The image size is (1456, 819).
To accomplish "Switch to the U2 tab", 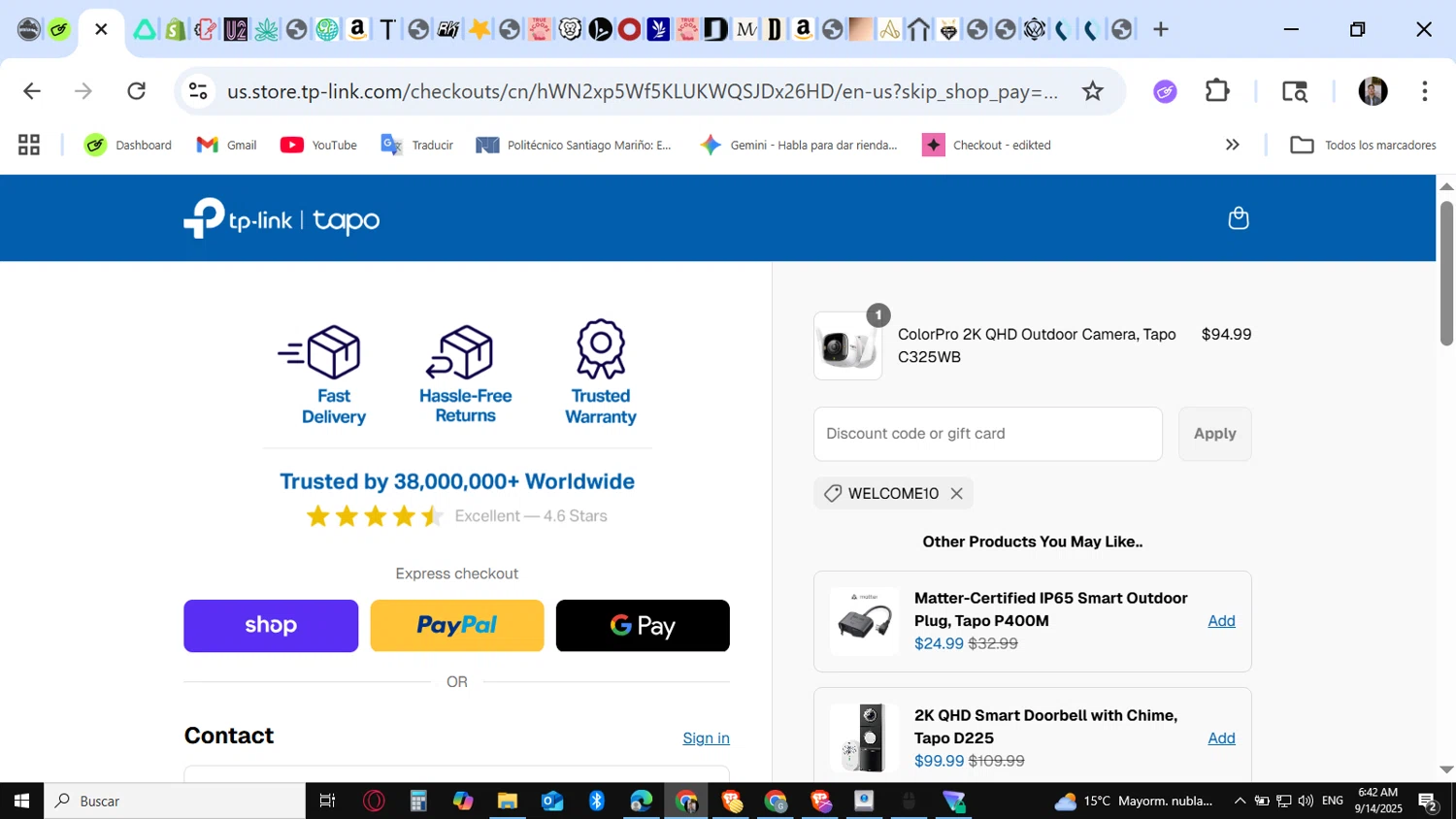I will click(x=236, y=29).
